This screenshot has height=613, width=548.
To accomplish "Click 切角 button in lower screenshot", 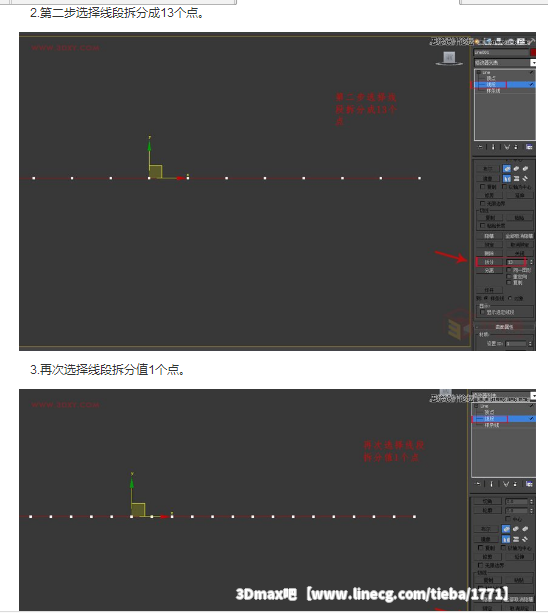I will pos(487,501).
